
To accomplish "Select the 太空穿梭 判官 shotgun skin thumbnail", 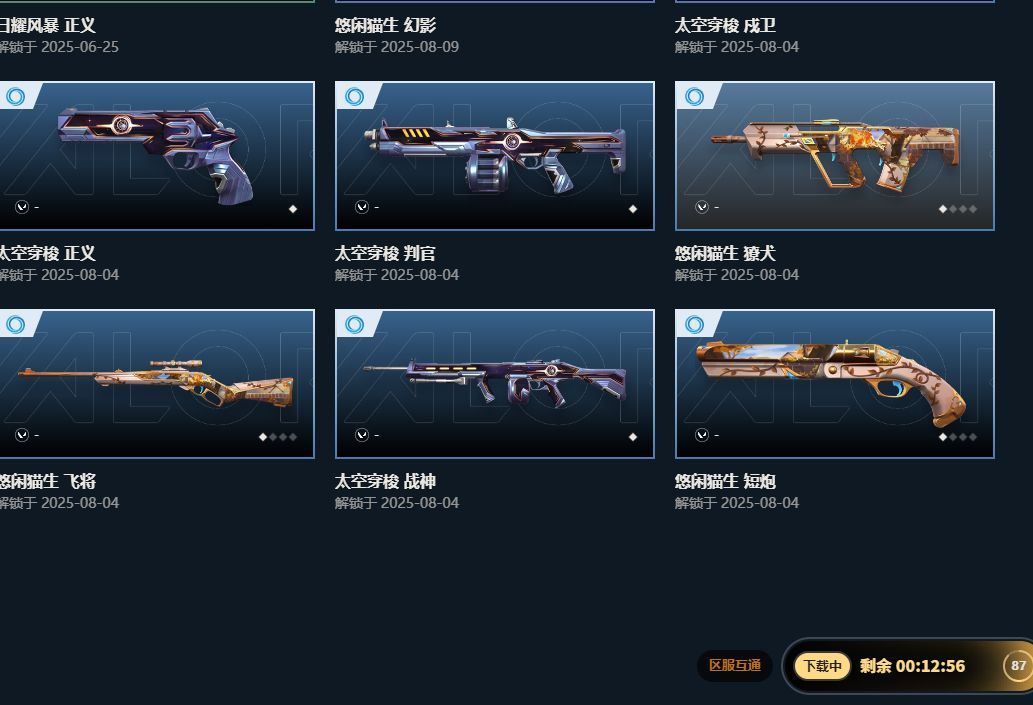I will click(495, 155).
